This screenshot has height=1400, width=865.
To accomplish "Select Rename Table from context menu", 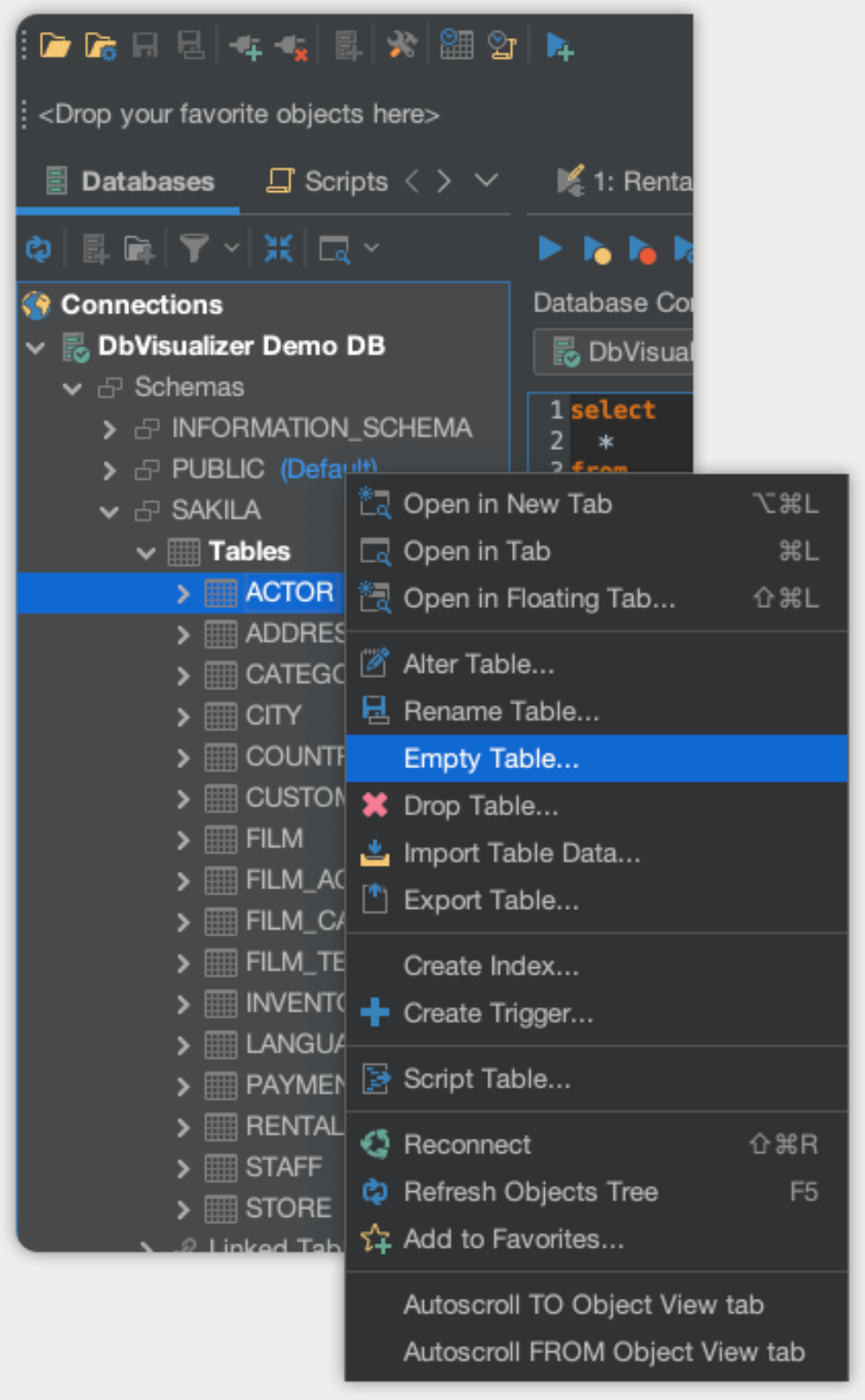I will click(596, 712).
